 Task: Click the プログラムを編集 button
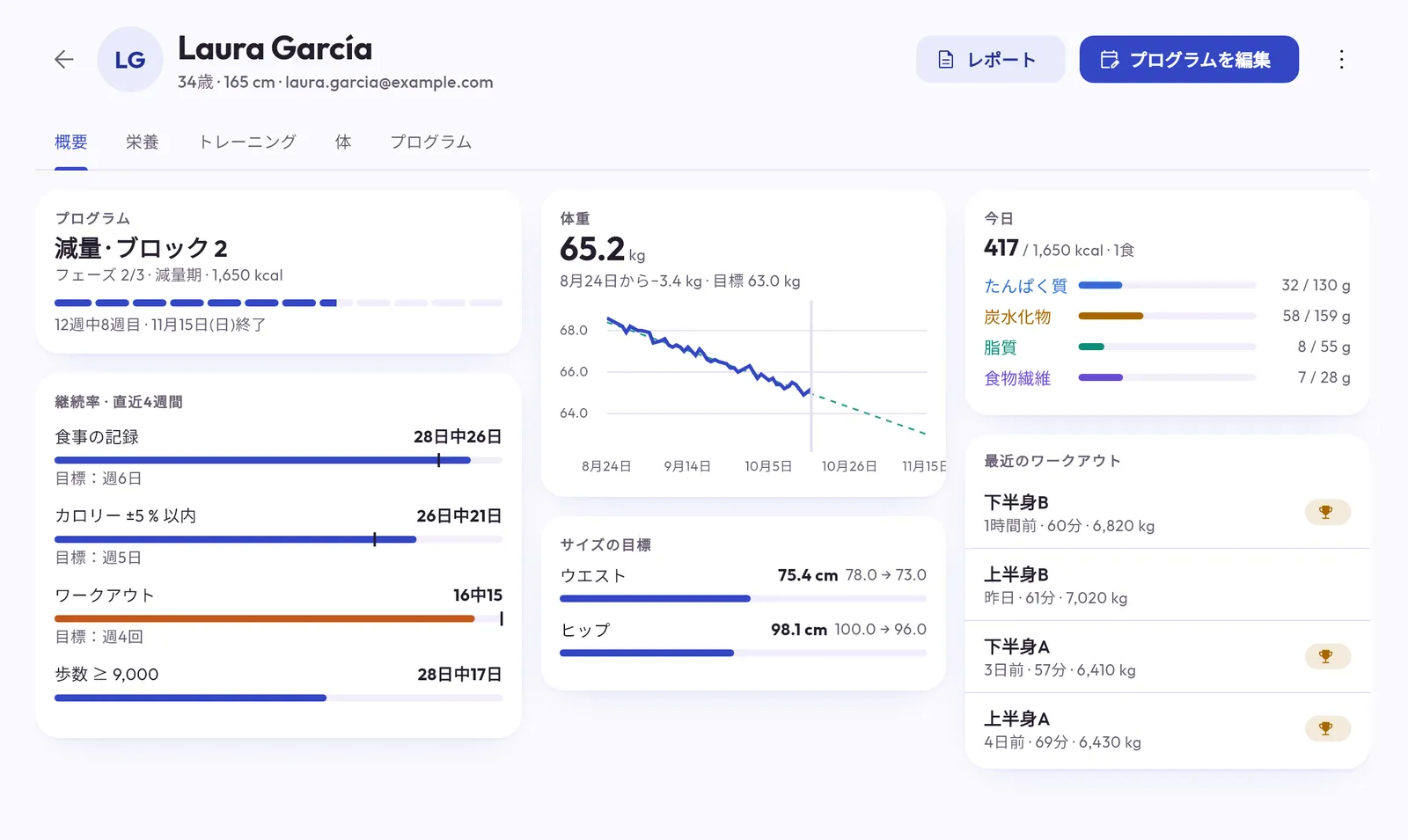(x=1189, y=59)
